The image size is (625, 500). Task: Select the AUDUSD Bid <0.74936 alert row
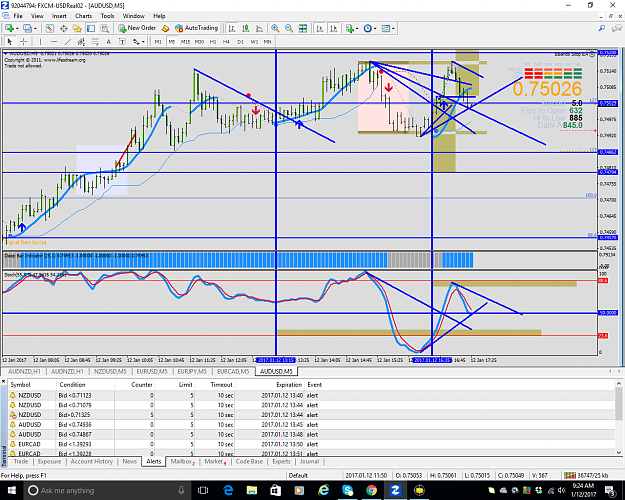pos(311,425)
